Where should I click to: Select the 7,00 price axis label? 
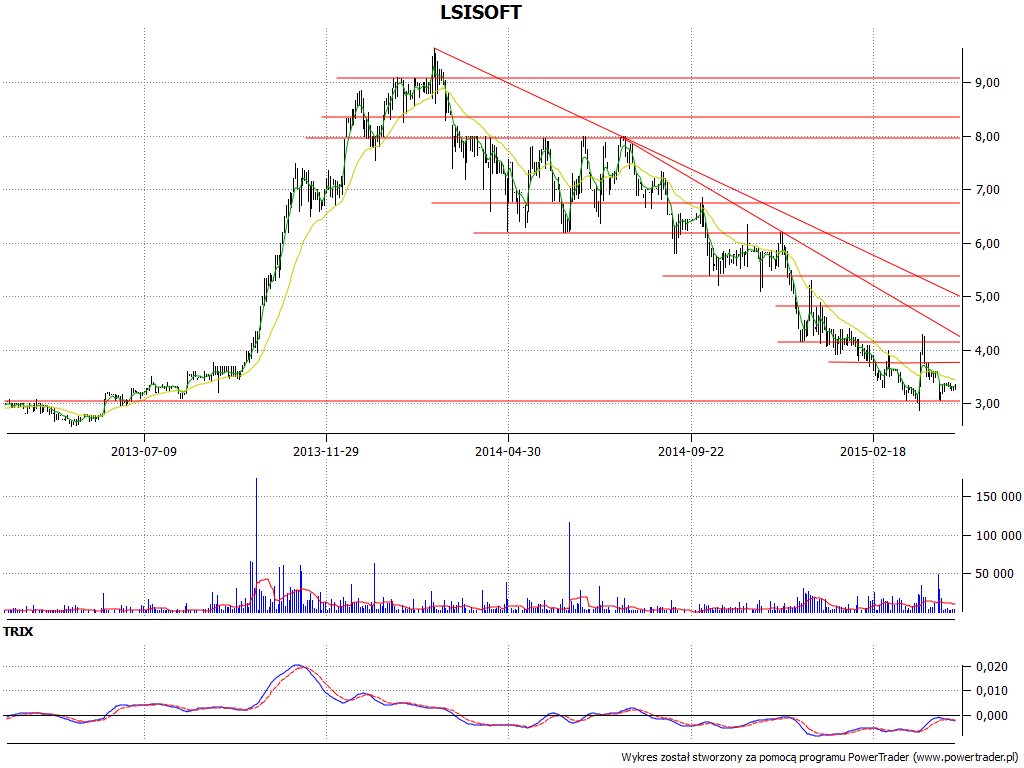[987, 190]
